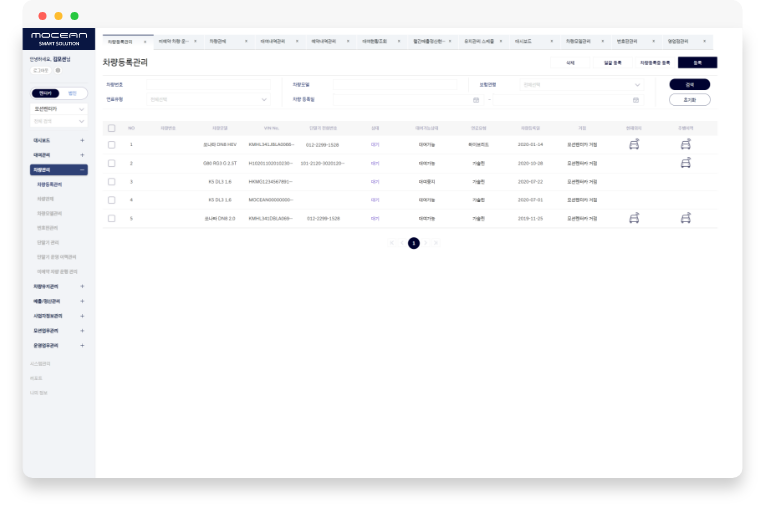Viewport: 765px width, 511px height.
Task: Tick the select-all checkbox in table header
Action: pos(112,128)
